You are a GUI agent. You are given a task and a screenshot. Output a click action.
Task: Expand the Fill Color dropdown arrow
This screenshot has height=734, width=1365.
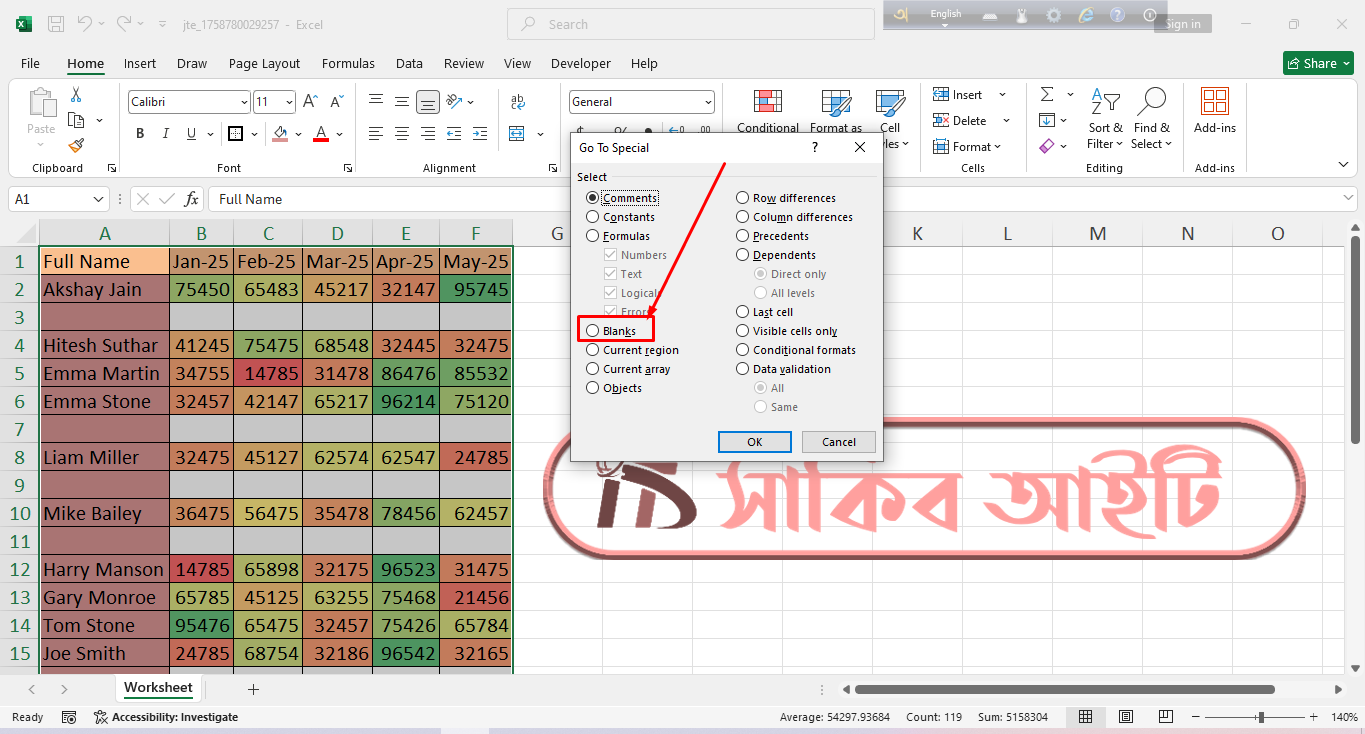click(x=297, y=133)
